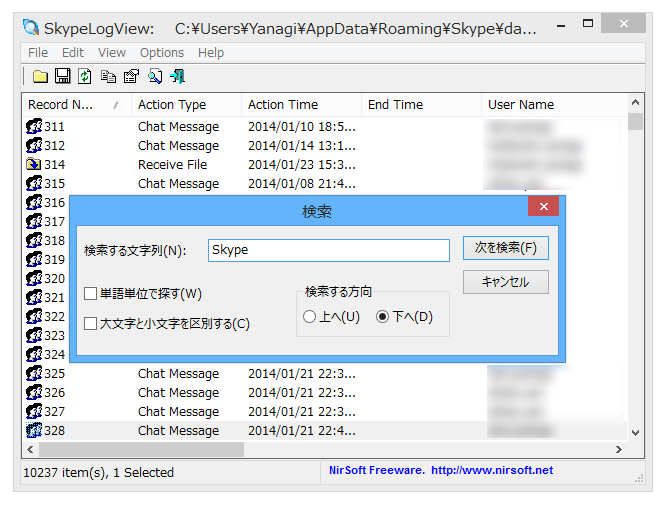Select the chat icon of record 327

(34, 411)
